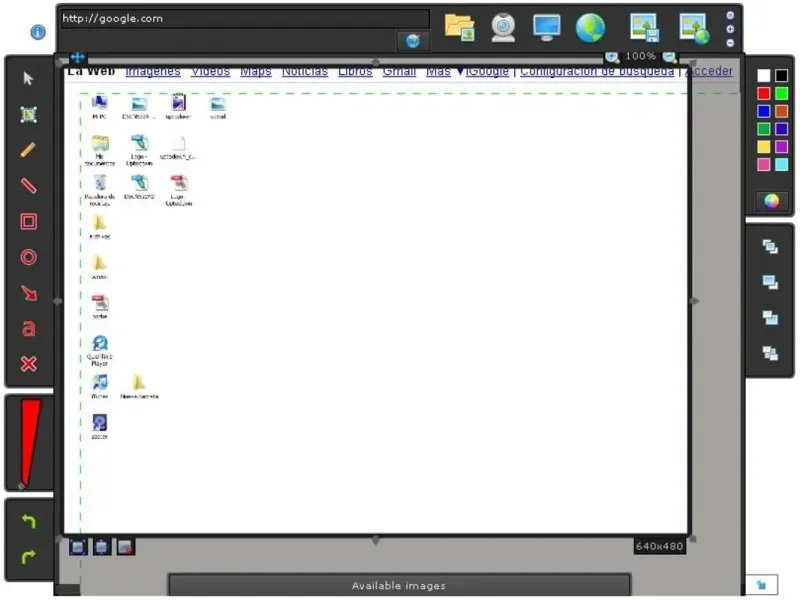Click the green undo arrow
Image resolution: width=800 pixels, height=600 pixels.
29,521
